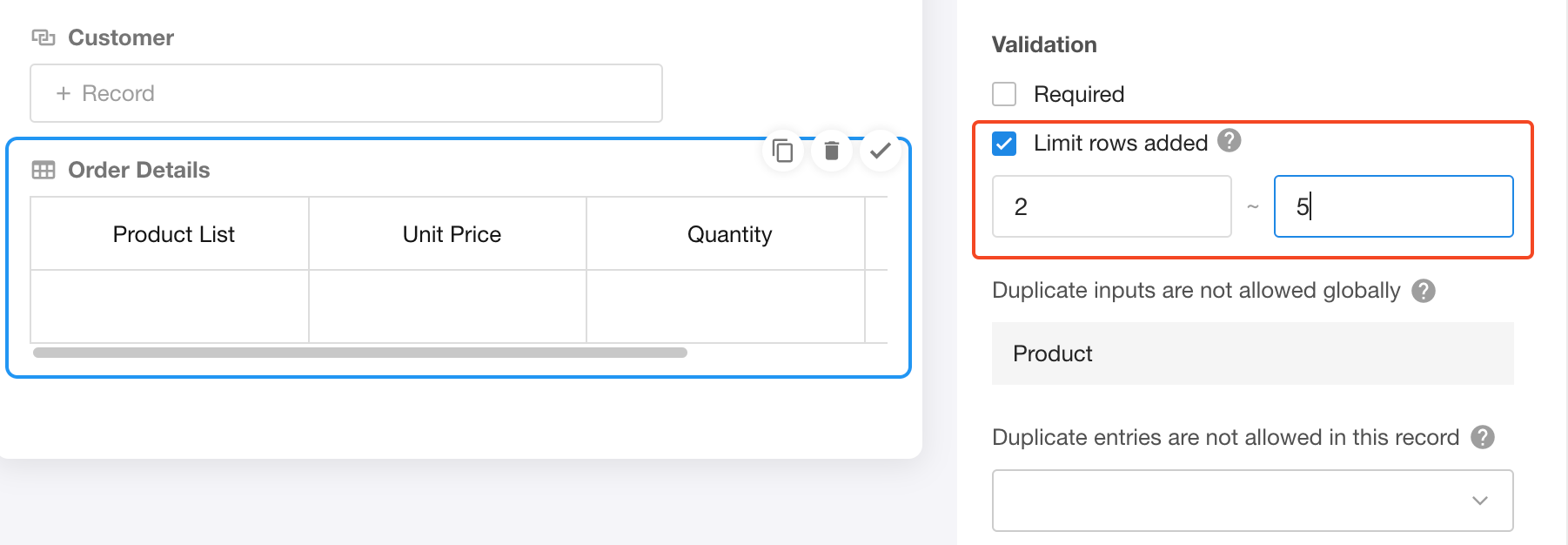
Task: Click the copy icon on Order Details
Action: [783, 151]
